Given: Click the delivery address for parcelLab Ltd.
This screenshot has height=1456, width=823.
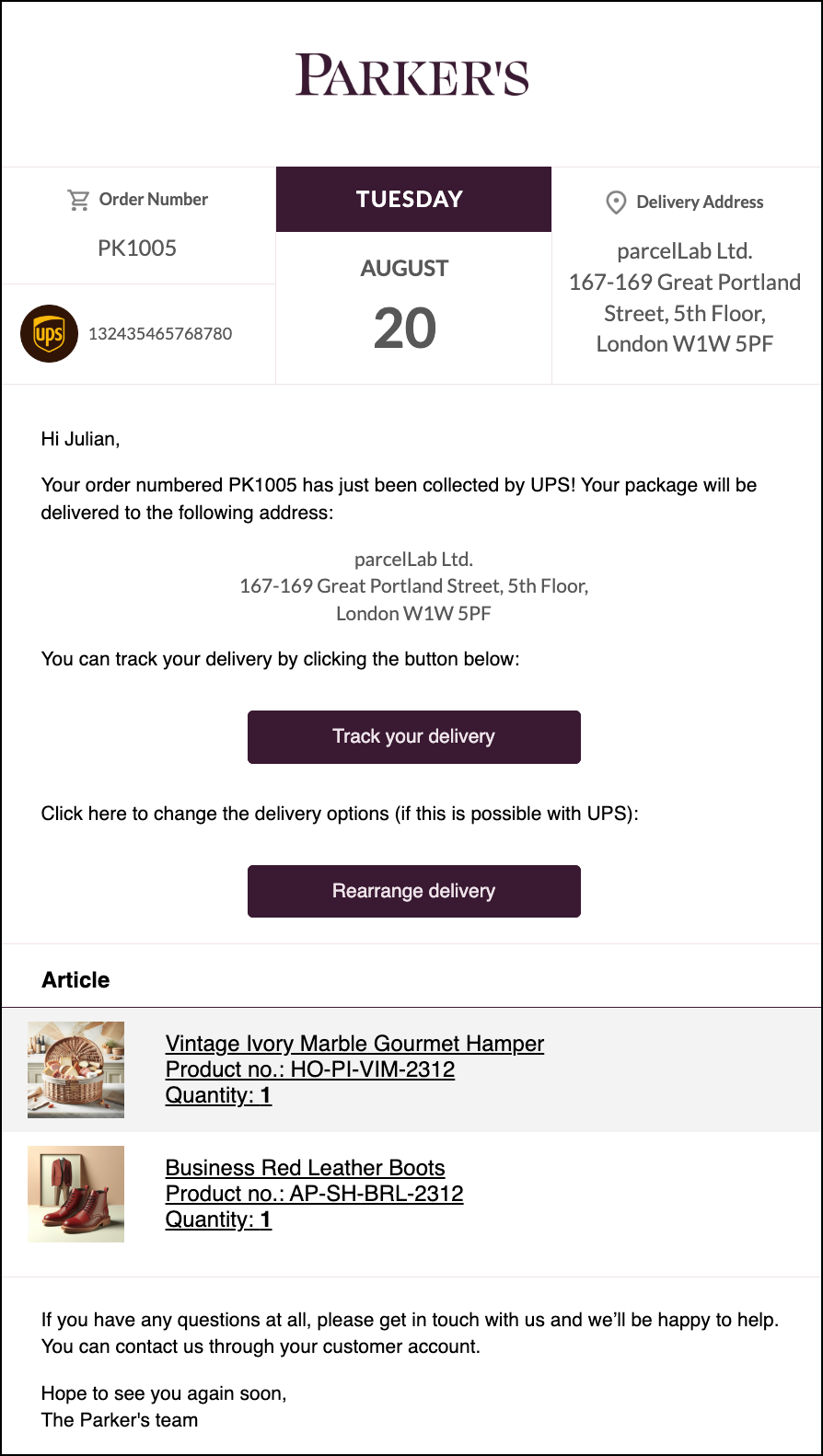Looking at the screenshot, I should tap(685, 296).
